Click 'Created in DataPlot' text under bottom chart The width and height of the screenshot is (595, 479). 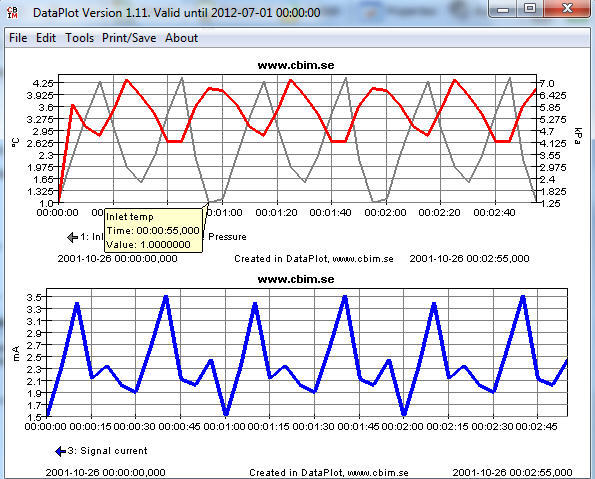[x=329, y=473]
